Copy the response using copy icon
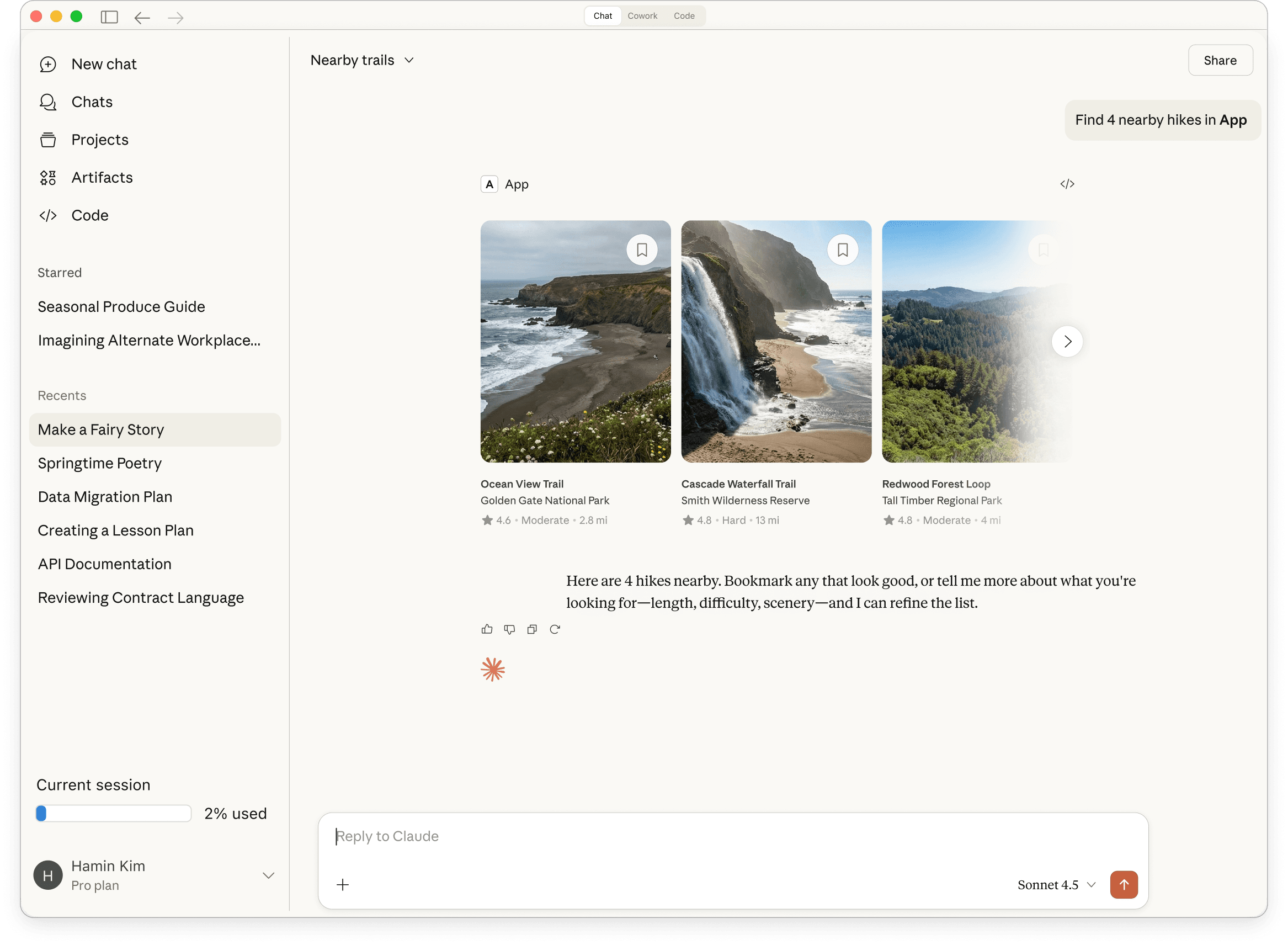Image resolution: width=1288 pixels, height=945 pixels. pyautogui.click(x=532, y=629)
